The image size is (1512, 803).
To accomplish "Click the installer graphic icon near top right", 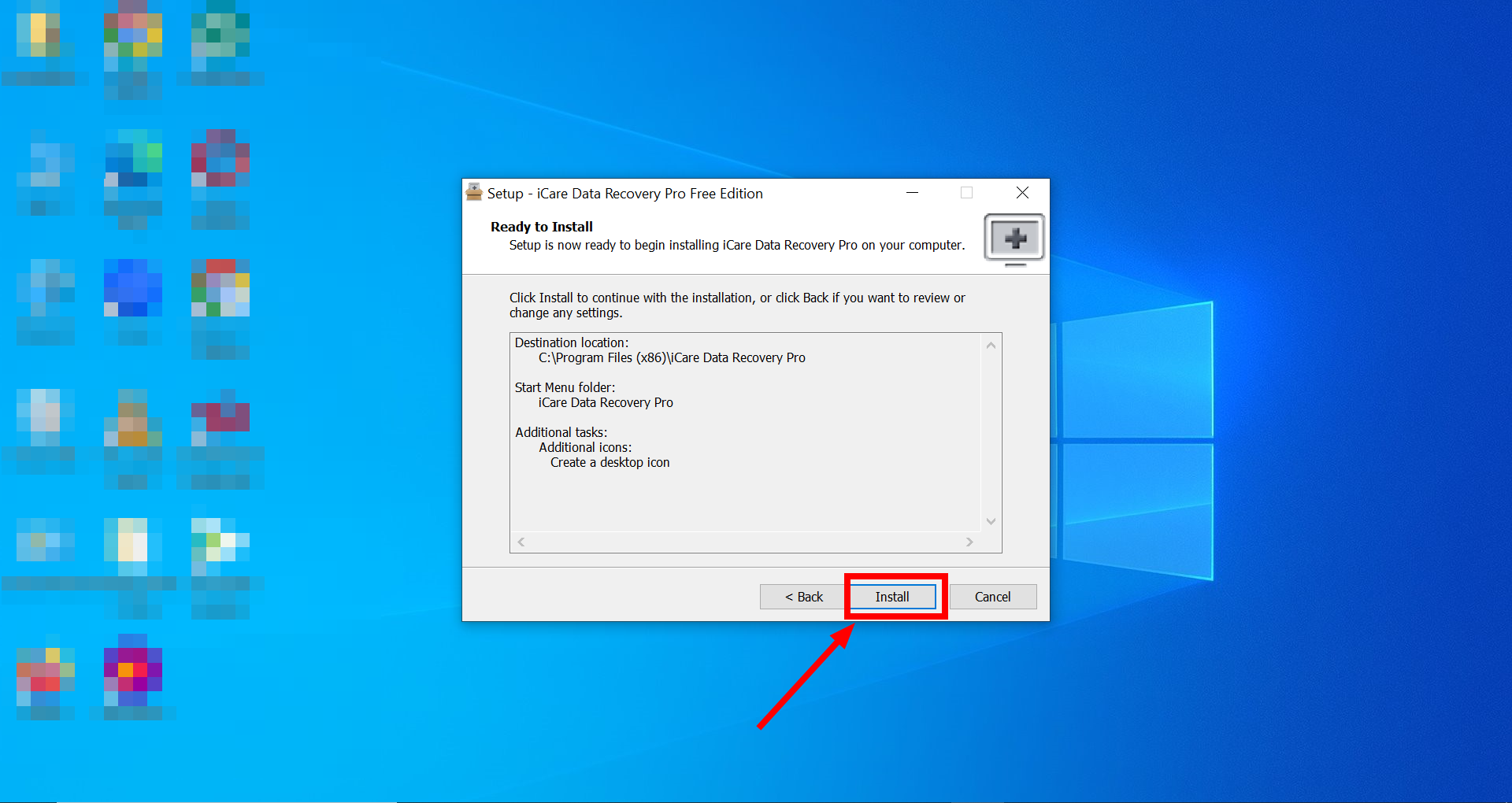I will tap(1014, 239).
